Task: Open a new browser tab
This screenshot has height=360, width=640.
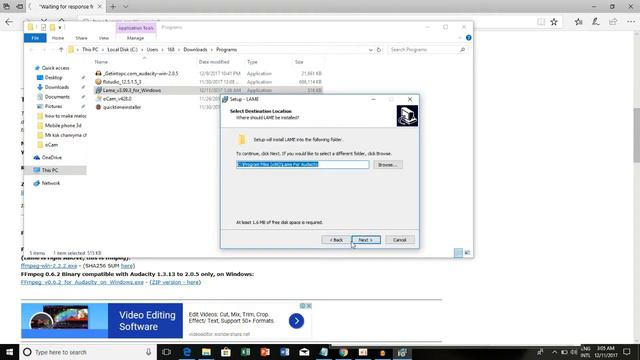Action: [113, 7]
